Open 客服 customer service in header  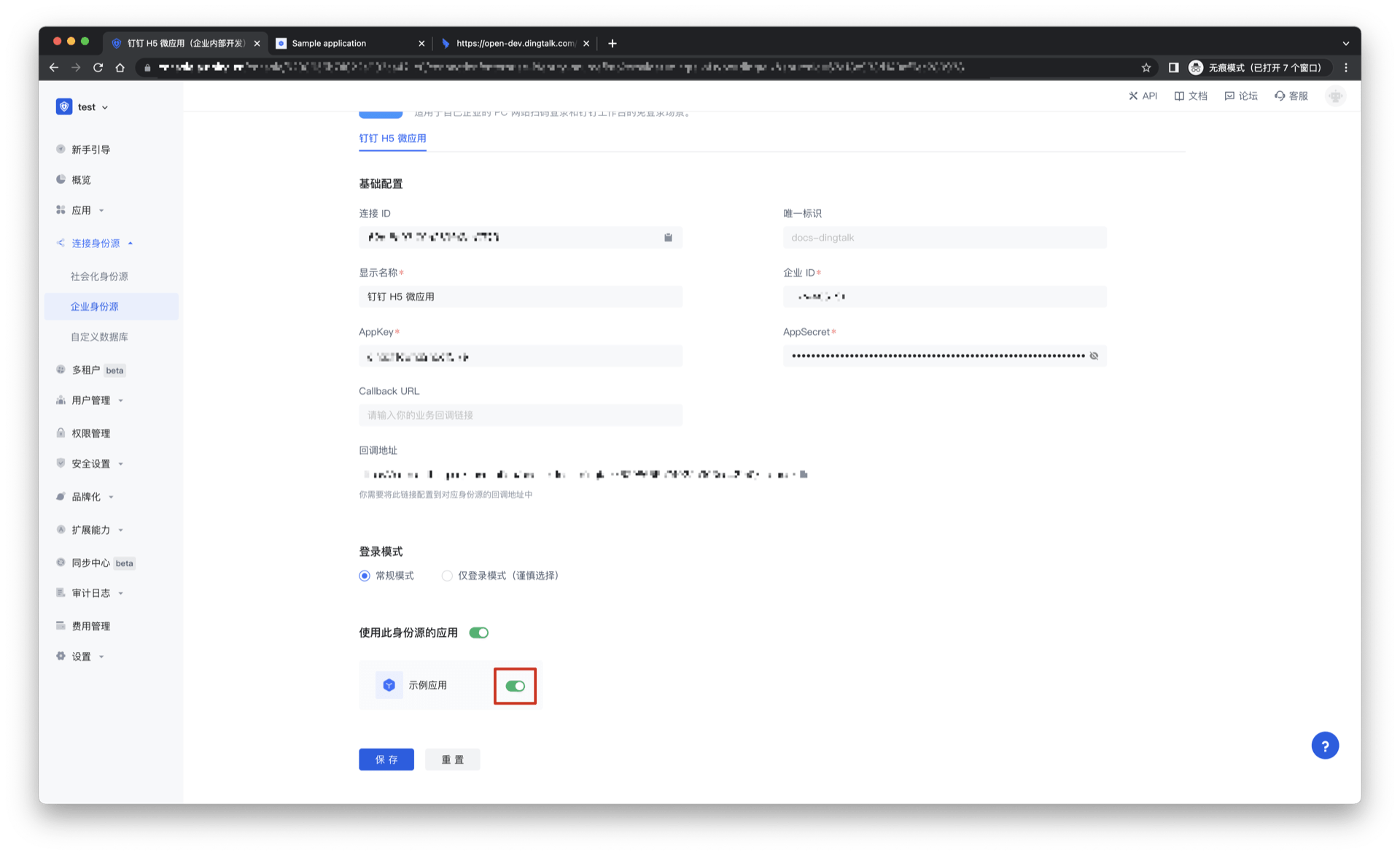click(x=1291, y=96)
